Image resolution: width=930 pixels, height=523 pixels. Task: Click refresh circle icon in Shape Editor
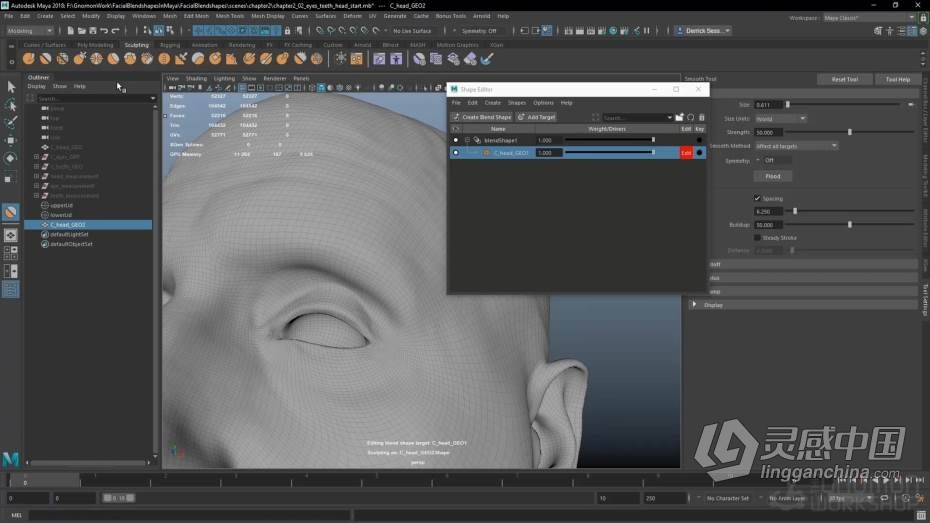[x=691, y=117]
